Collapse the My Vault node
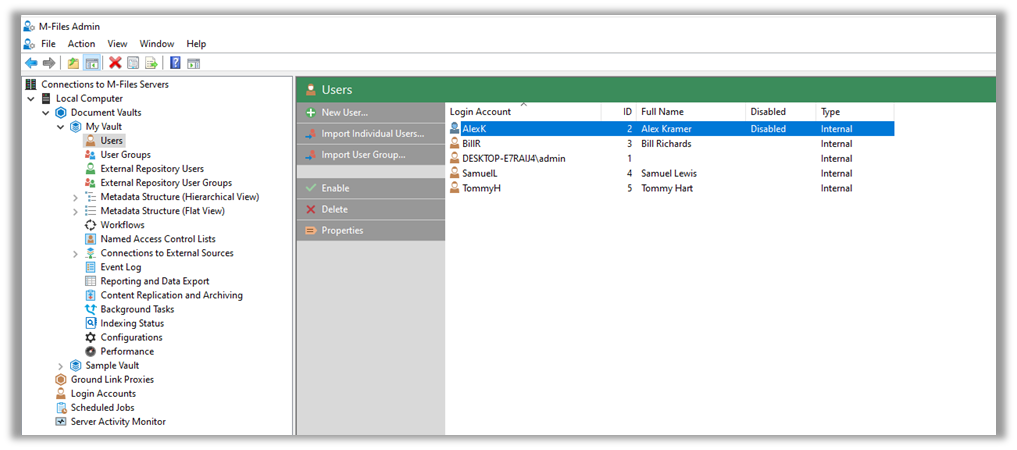 pos(61,126)
